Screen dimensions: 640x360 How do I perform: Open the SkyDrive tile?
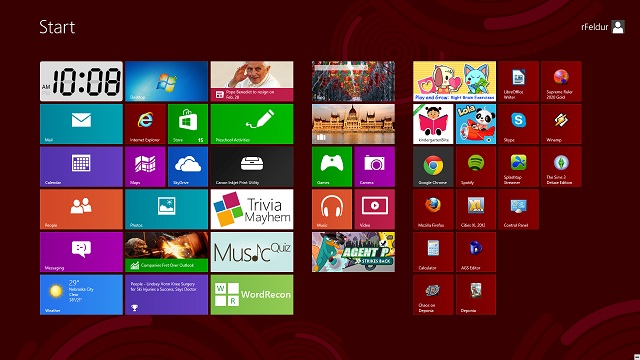188,167
